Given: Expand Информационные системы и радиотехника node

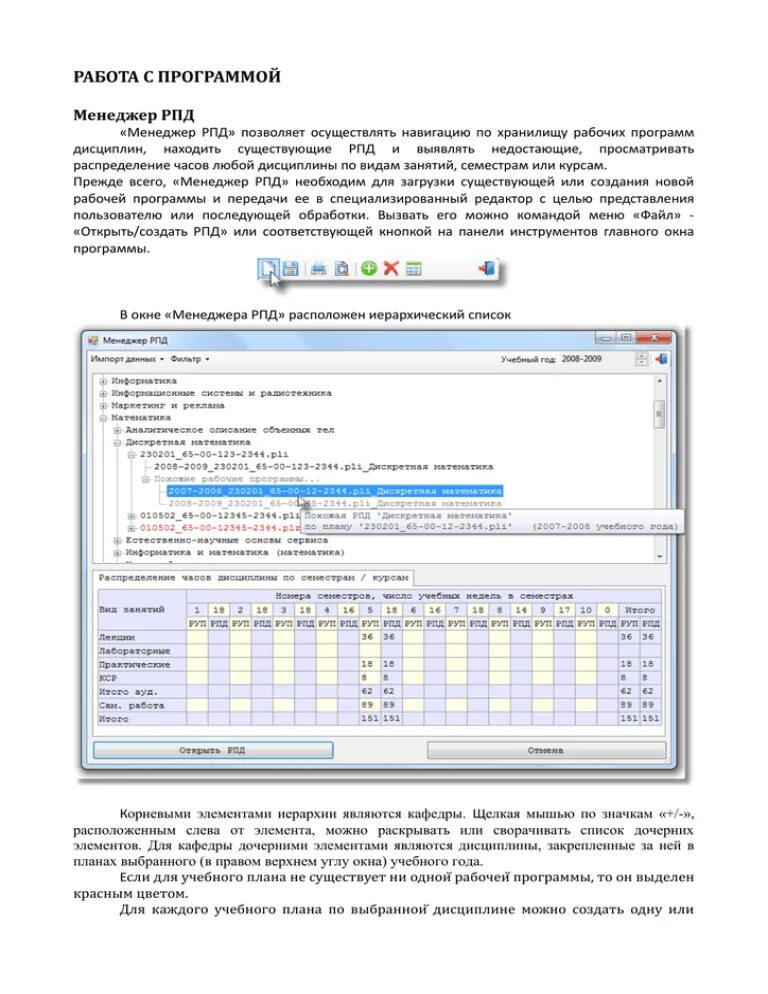Looking at the screenshot, I should click(103, 394).
